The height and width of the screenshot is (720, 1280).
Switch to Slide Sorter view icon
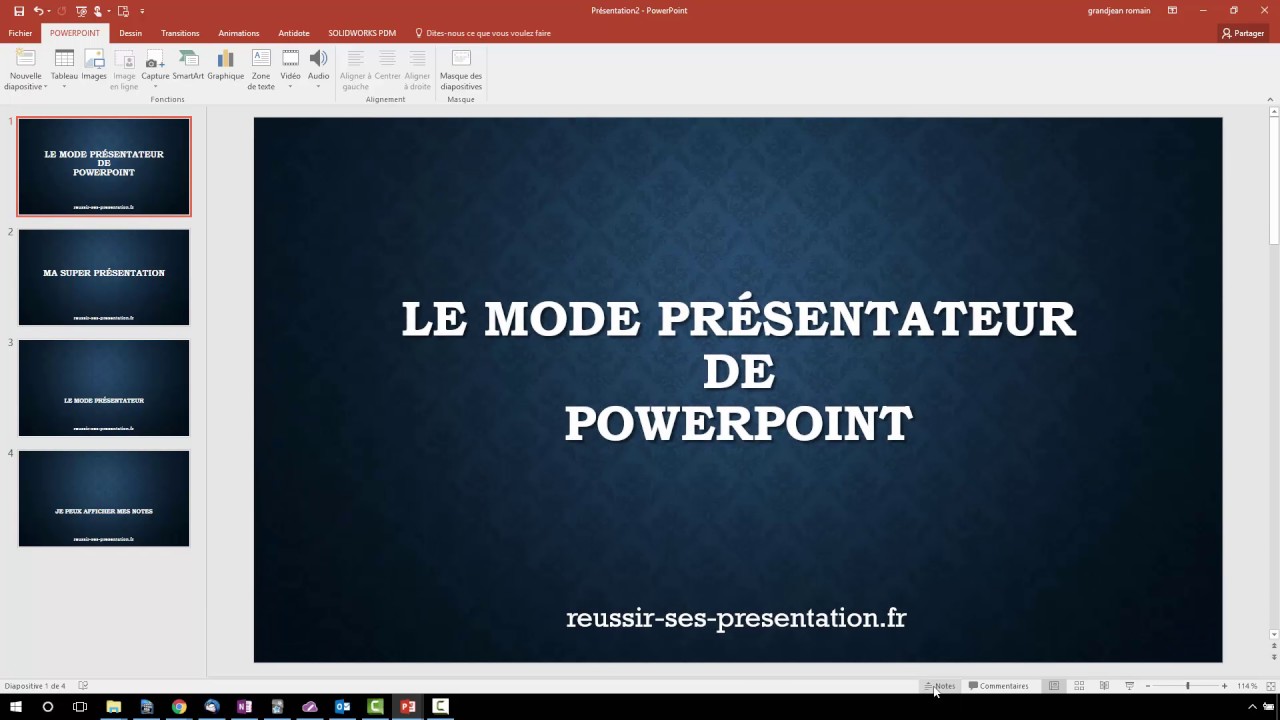point(1079,686)
